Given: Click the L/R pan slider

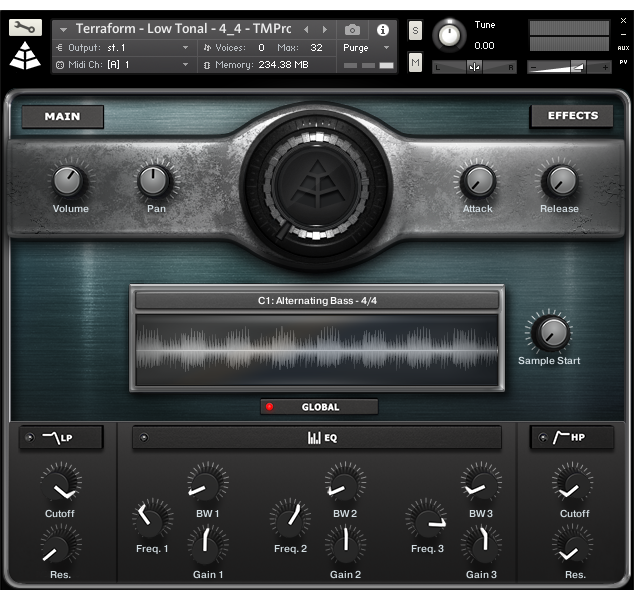Looking at the screenshot, I should 474,67.
